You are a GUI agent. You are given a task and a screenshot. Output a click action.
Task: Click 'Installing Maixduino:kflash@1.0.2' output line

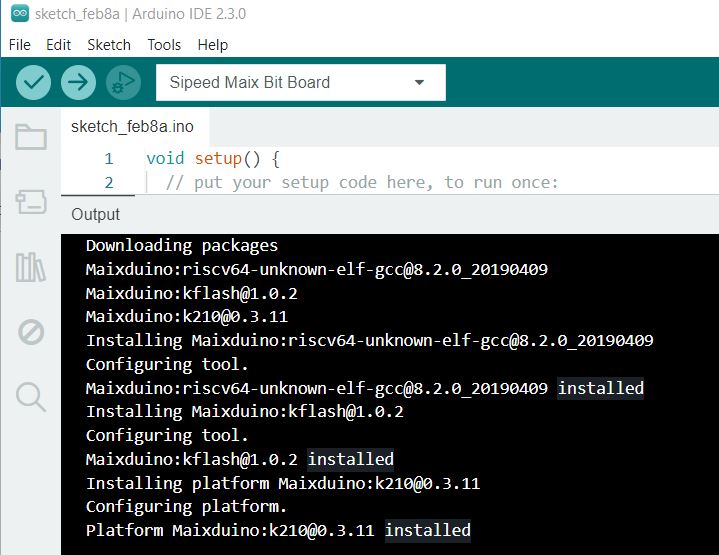coord(245,411)
